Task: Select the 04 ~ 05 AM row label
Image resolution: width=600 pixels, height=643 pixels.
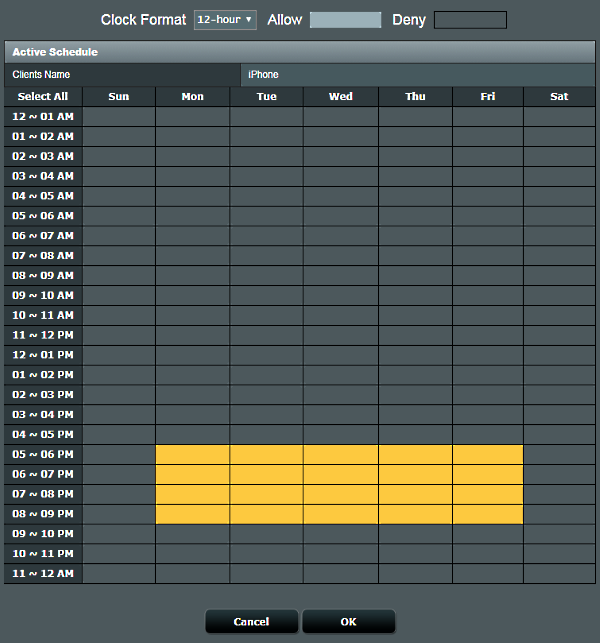Action: pos(43,196)
